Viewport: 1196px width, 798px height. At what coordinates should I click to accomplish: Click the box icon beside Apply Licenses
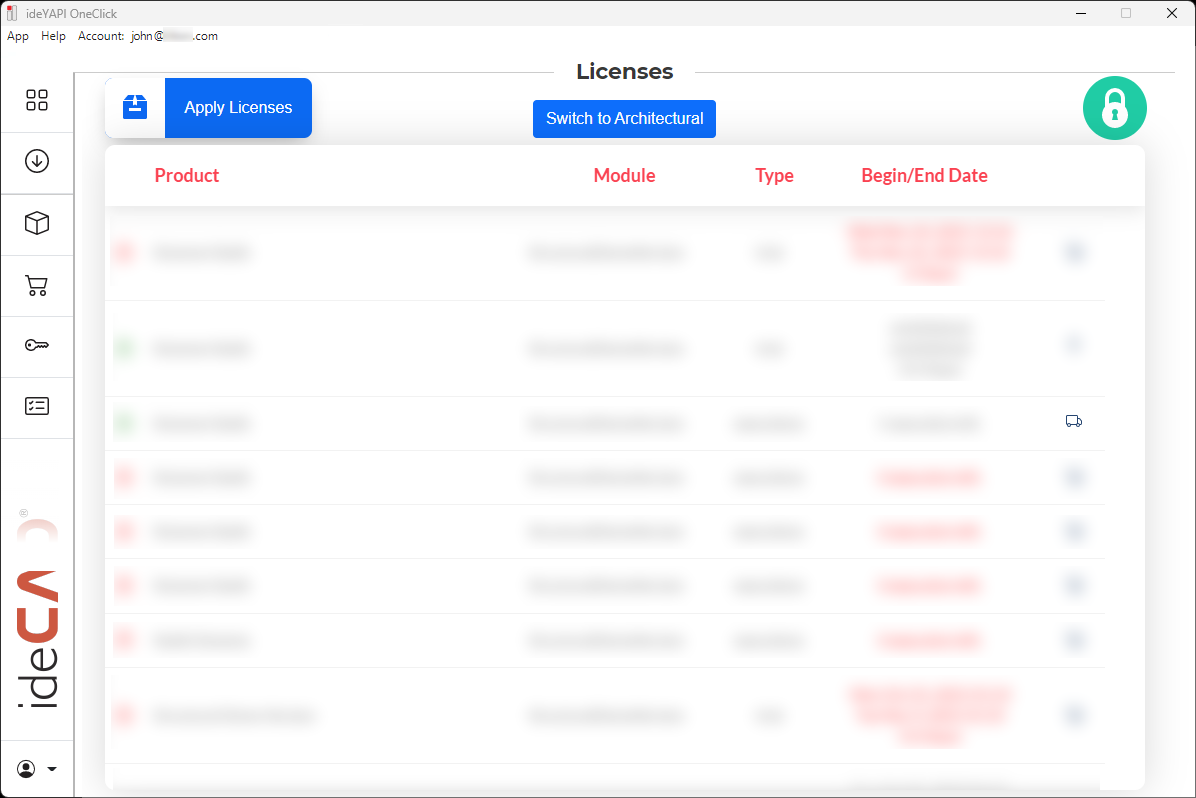click(135, 108)
